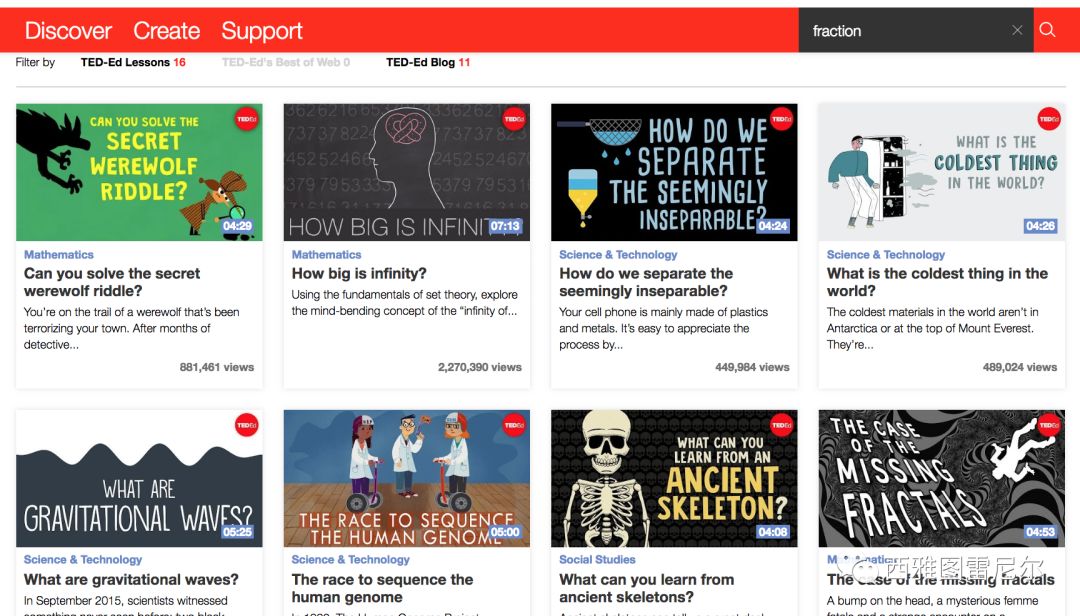Click the 04:08 duration badge
The width and height of the screenshot is (1080, 616).
pyautogui.click(x=773, y=532)
